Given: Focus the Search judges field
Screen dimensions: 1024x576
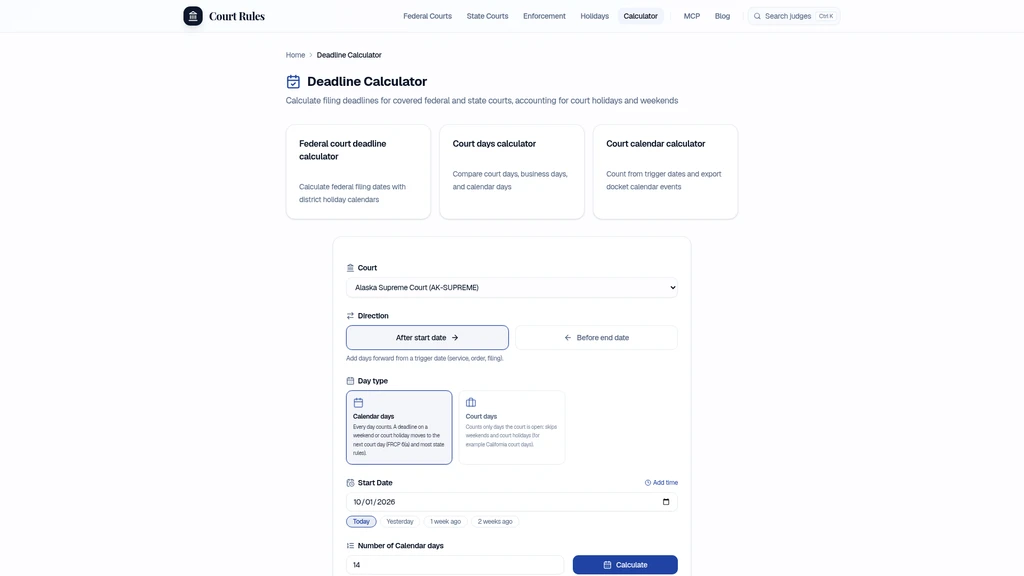Looking at the screenshot, I should point(793,16).
